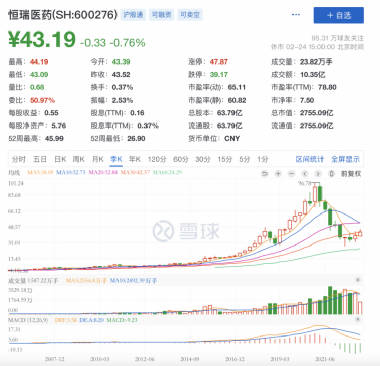The width and height of the screenshot is (380, 366).
Task: Open the 前复权 adjustment dropdown
Action: coord(351,174)
